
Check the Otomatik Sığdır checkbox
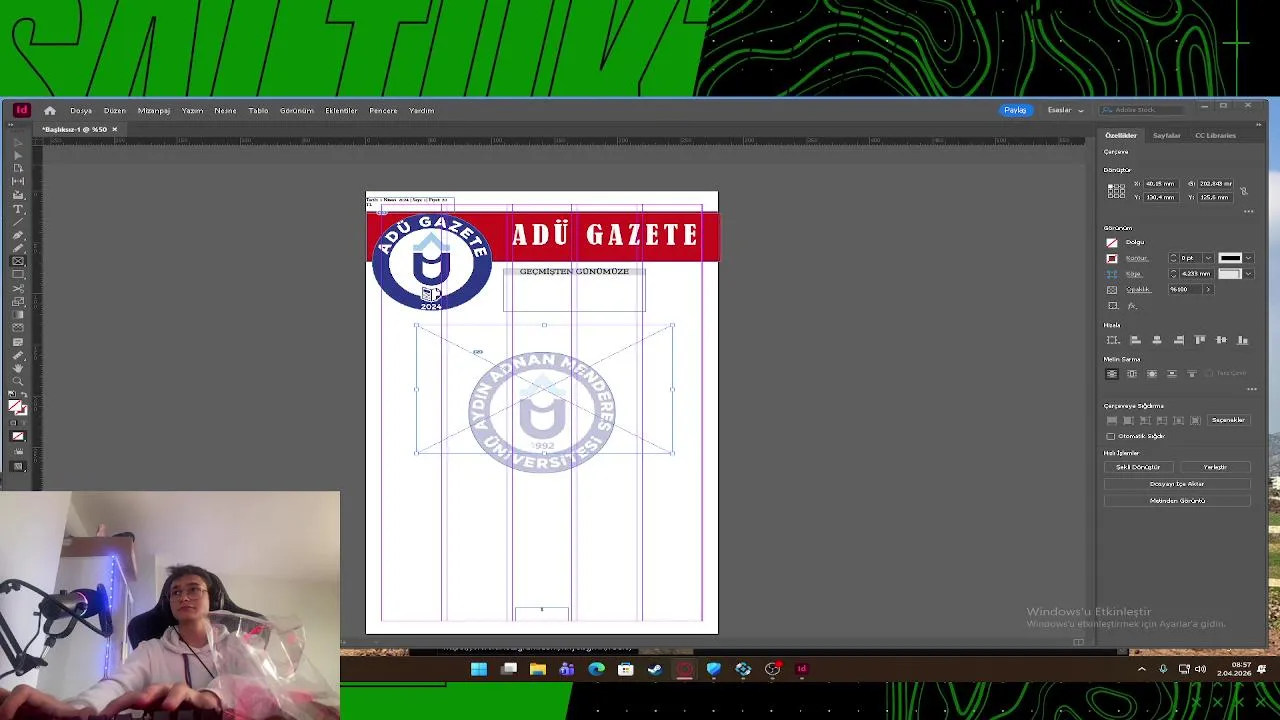tap(1111, 436)
